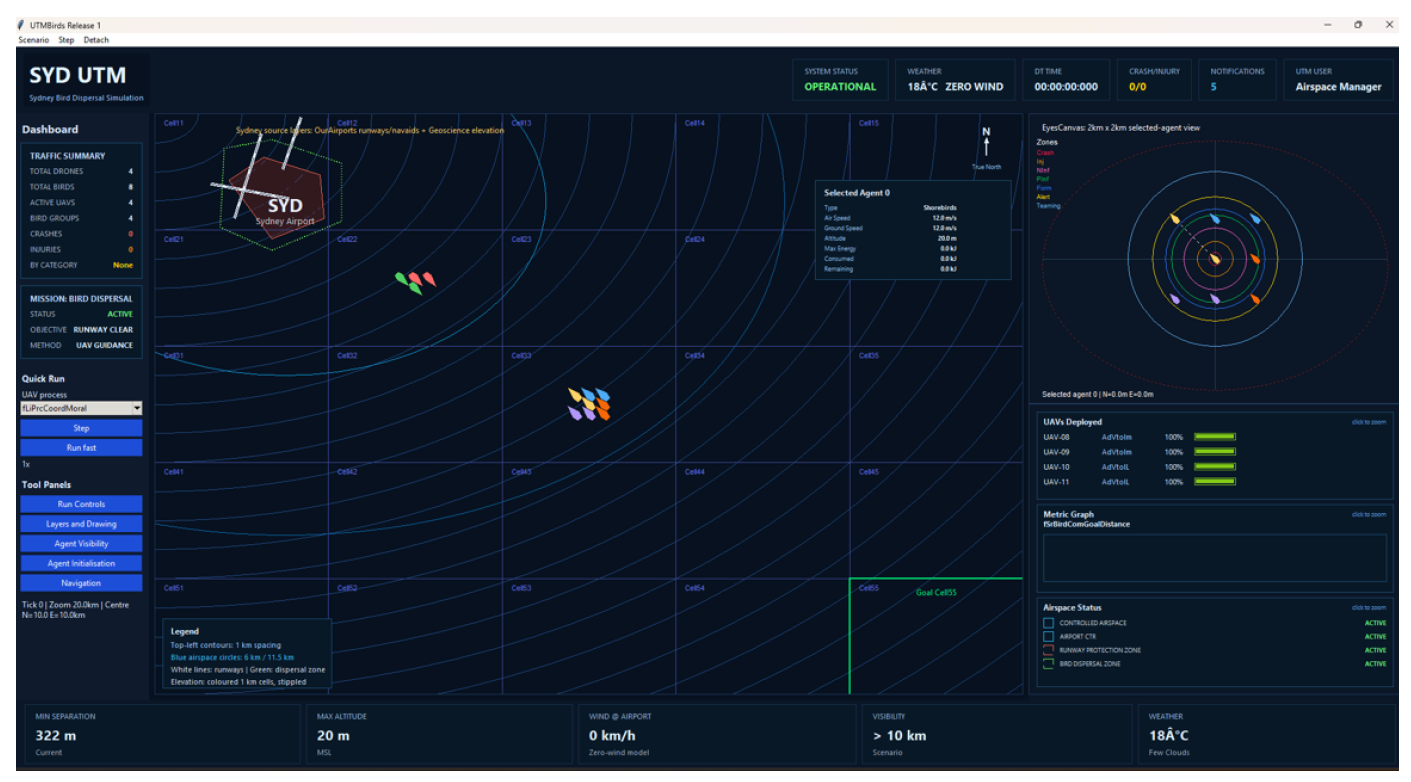Select the top-left yellow agent in Cell33 flock
This screenshot has width=1411, height=782.
[575, 395]
